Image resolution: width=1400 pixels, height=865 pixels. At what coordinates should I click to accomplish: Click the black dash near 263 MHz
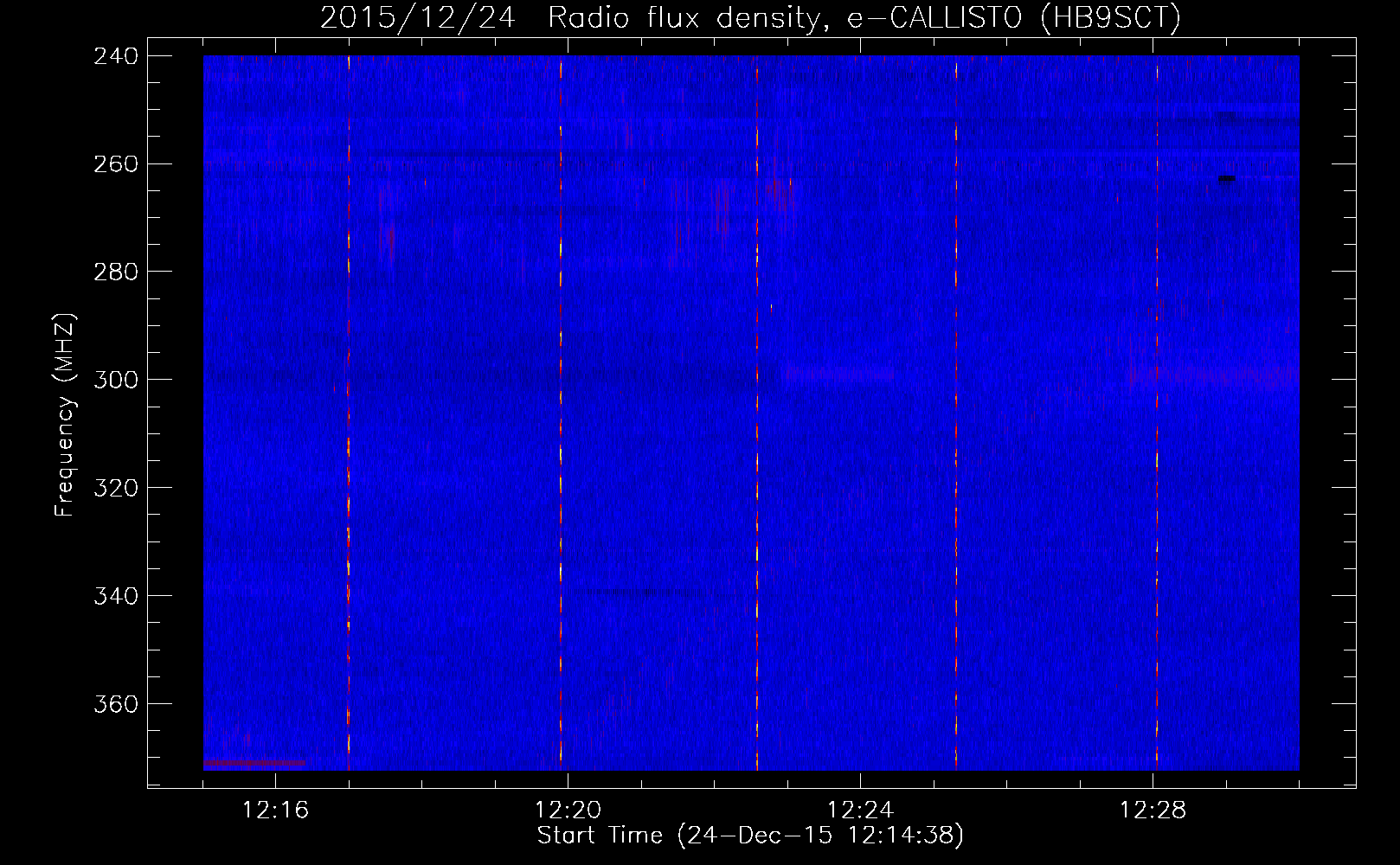point(1226,179)
